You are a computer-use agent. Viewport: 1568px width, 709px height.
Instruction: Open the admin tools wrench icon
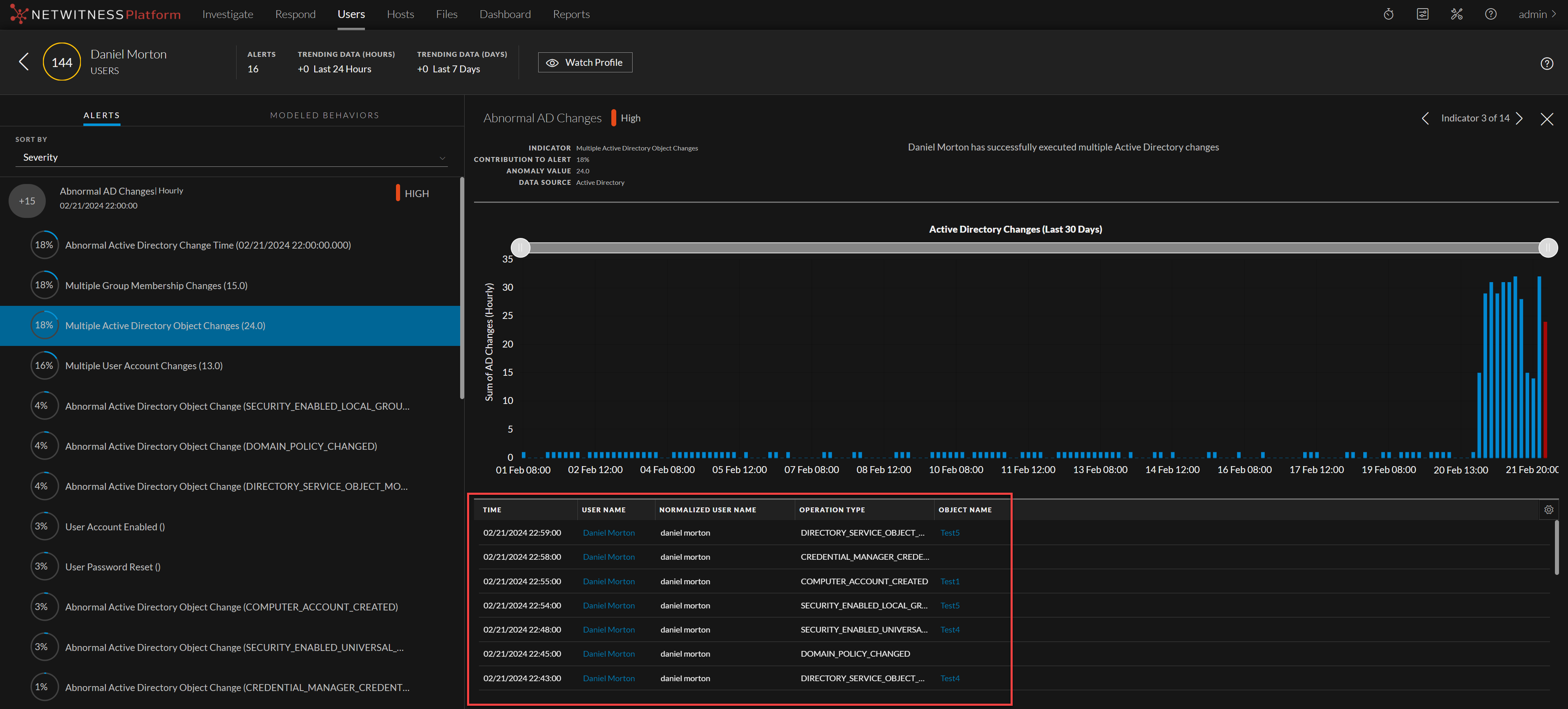pos(1456,14)
